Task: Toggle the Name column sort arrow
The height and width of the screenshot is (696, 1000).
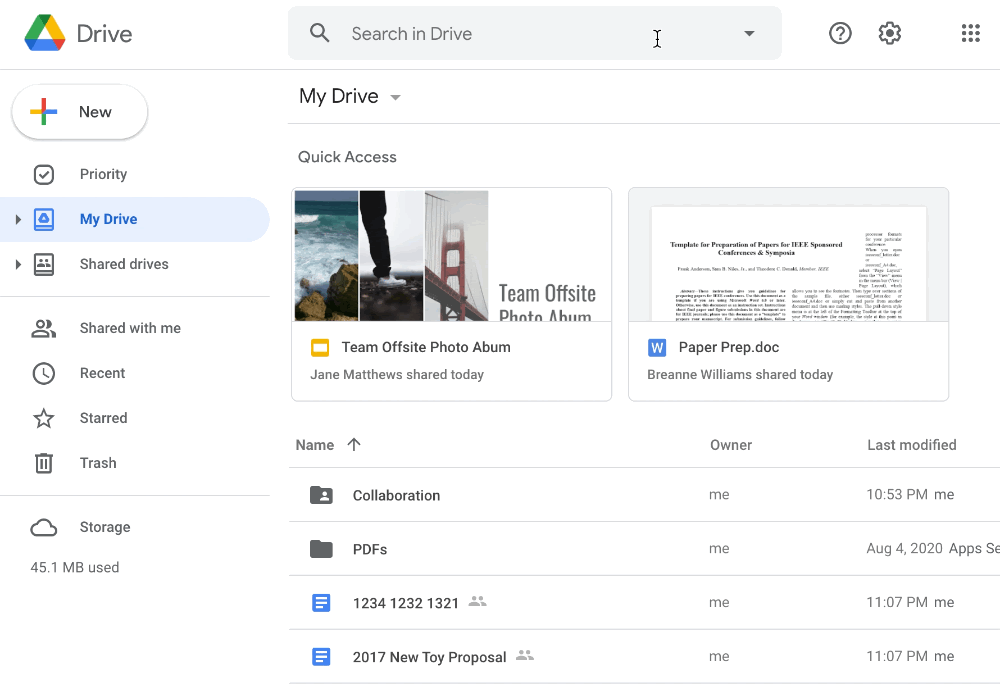Action: click(x=354, y=445)
